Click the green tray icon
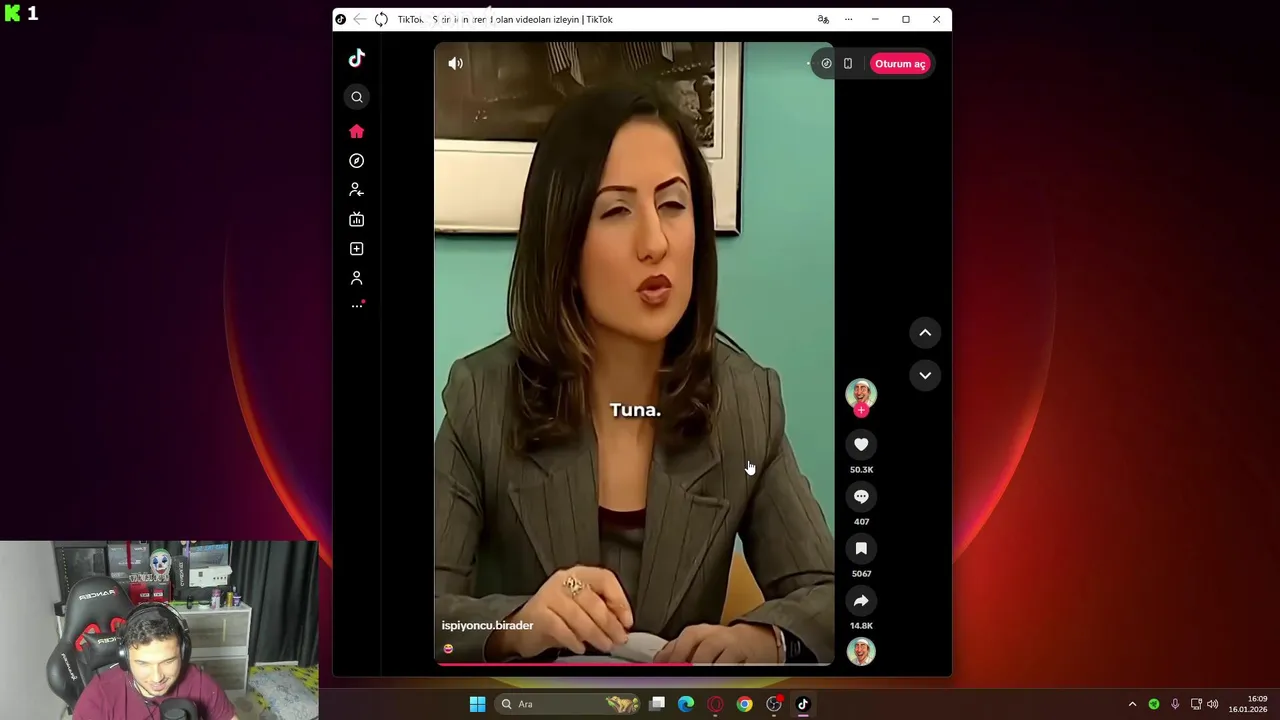The width and height of the screenshot is (1280, 720). pos(1154,704)
